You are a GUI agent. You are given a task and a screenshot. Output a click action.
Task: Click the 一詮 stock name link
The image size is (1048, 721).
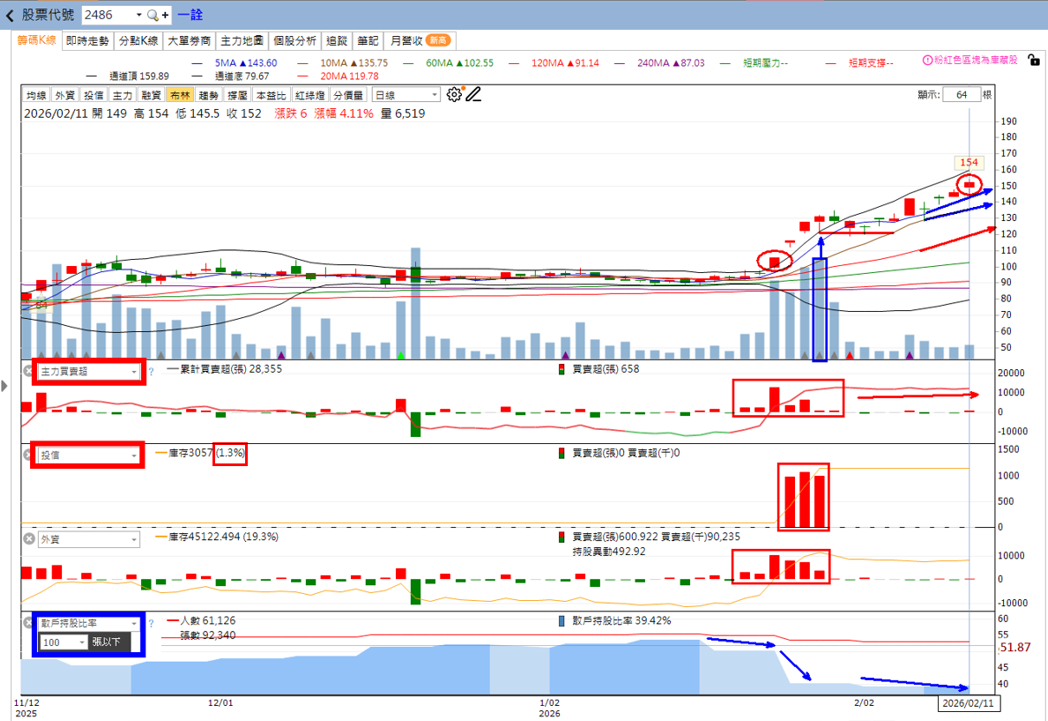point(190,15)
